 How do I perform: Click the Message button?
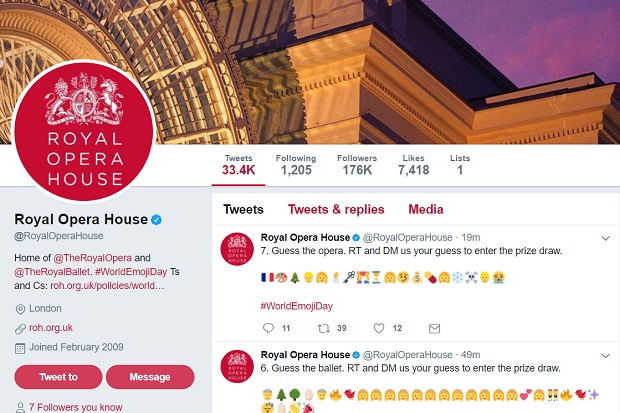point(150,377)
